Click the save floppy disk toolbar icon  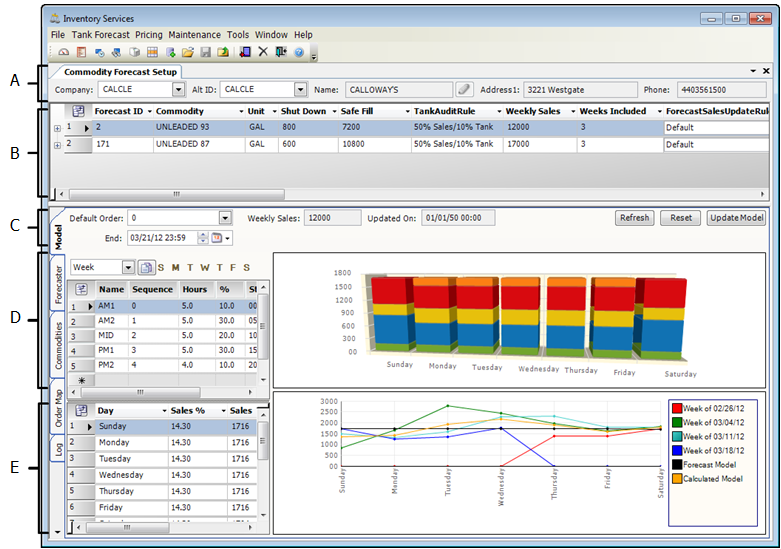click(x=205, y=51)
